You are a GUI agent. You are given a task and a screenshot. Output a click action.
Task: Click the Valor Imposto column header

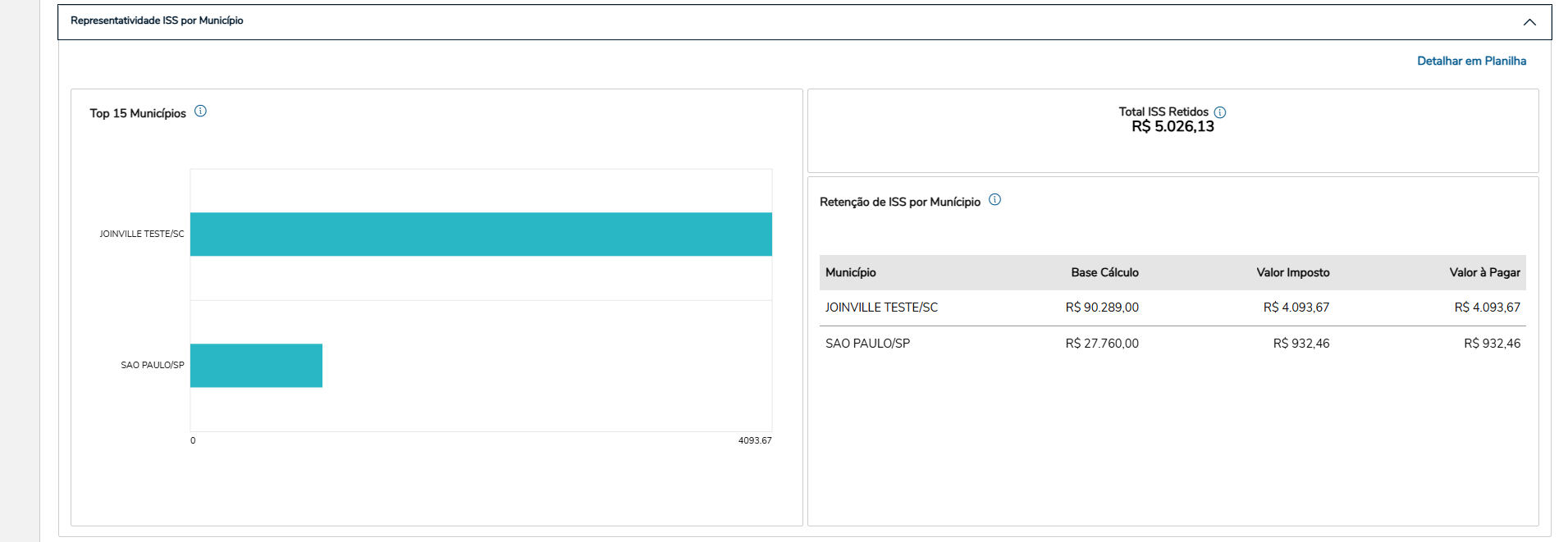(1292, 272)
